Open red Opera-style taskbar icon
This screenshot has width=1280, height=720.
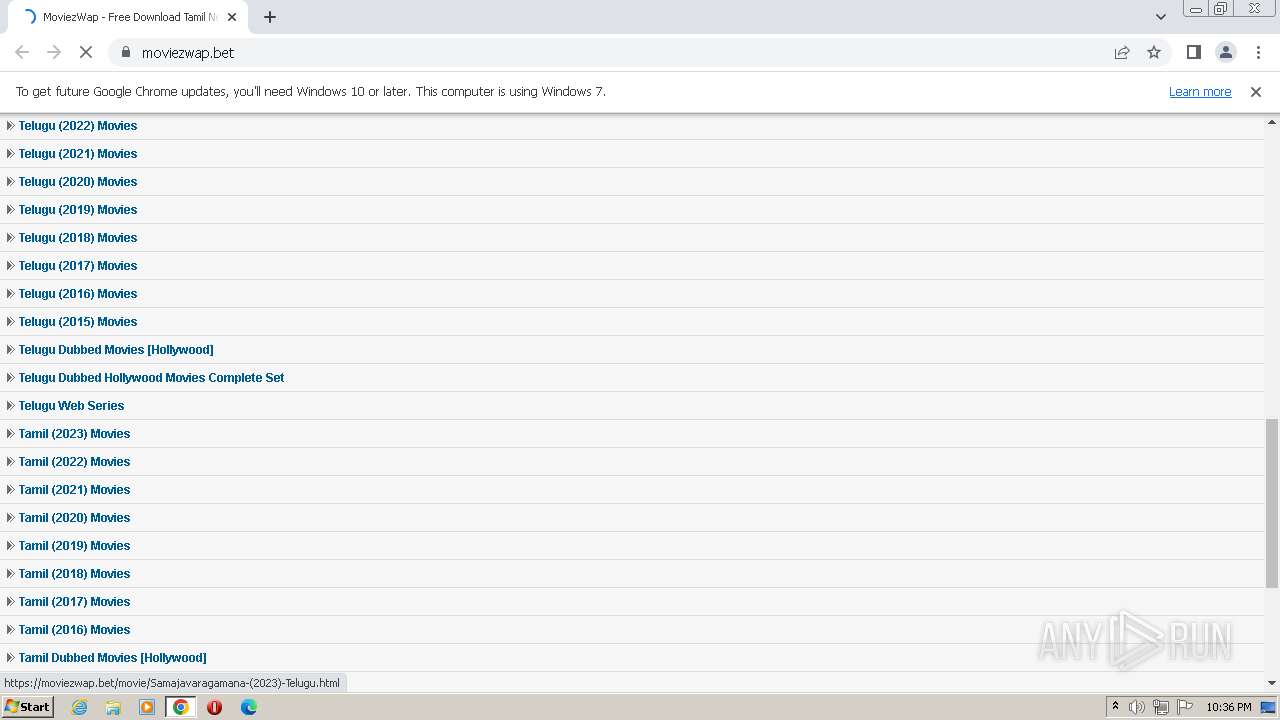coord(214,707)
